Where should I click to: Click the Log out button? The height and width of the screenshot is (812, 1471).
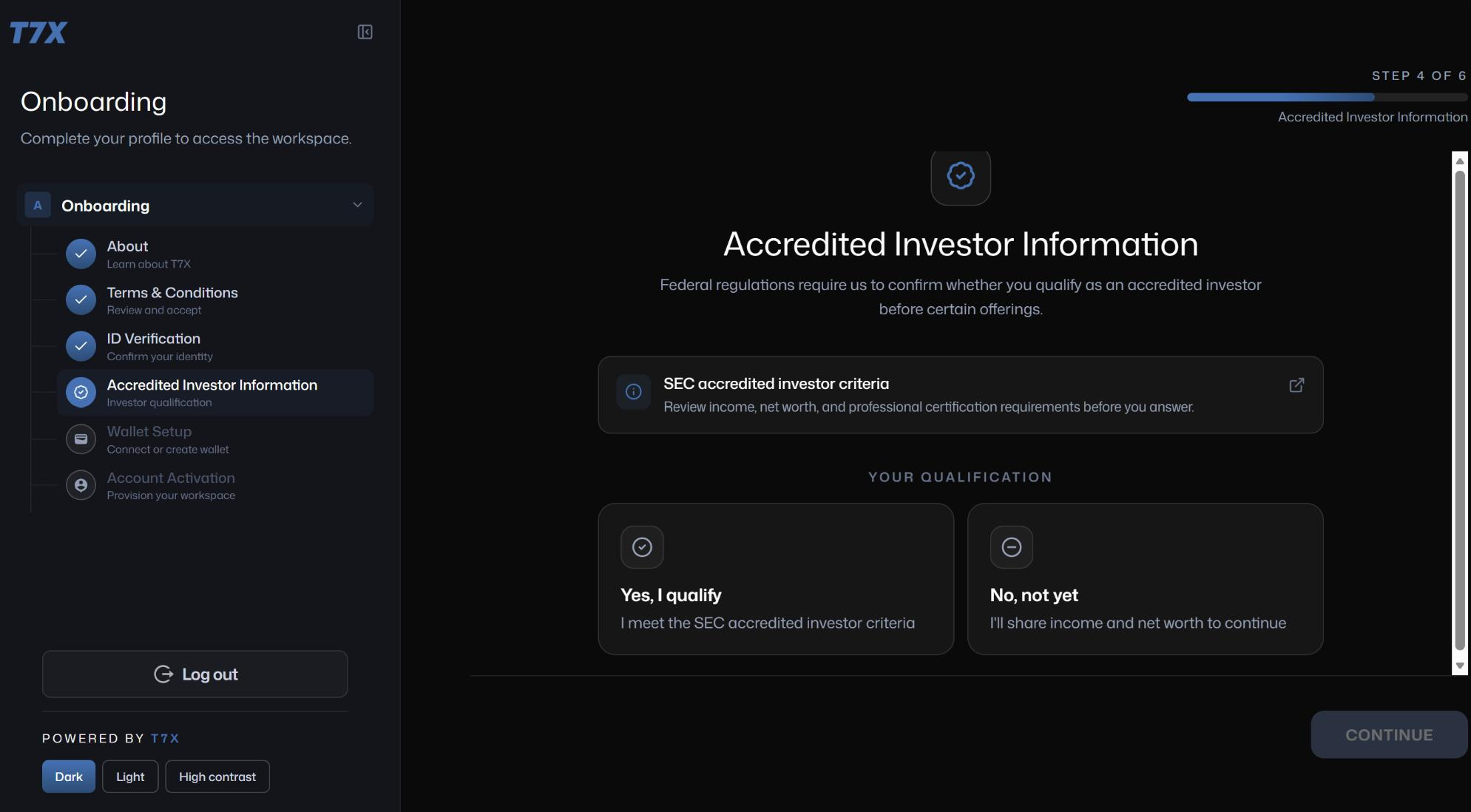[195, 674]
